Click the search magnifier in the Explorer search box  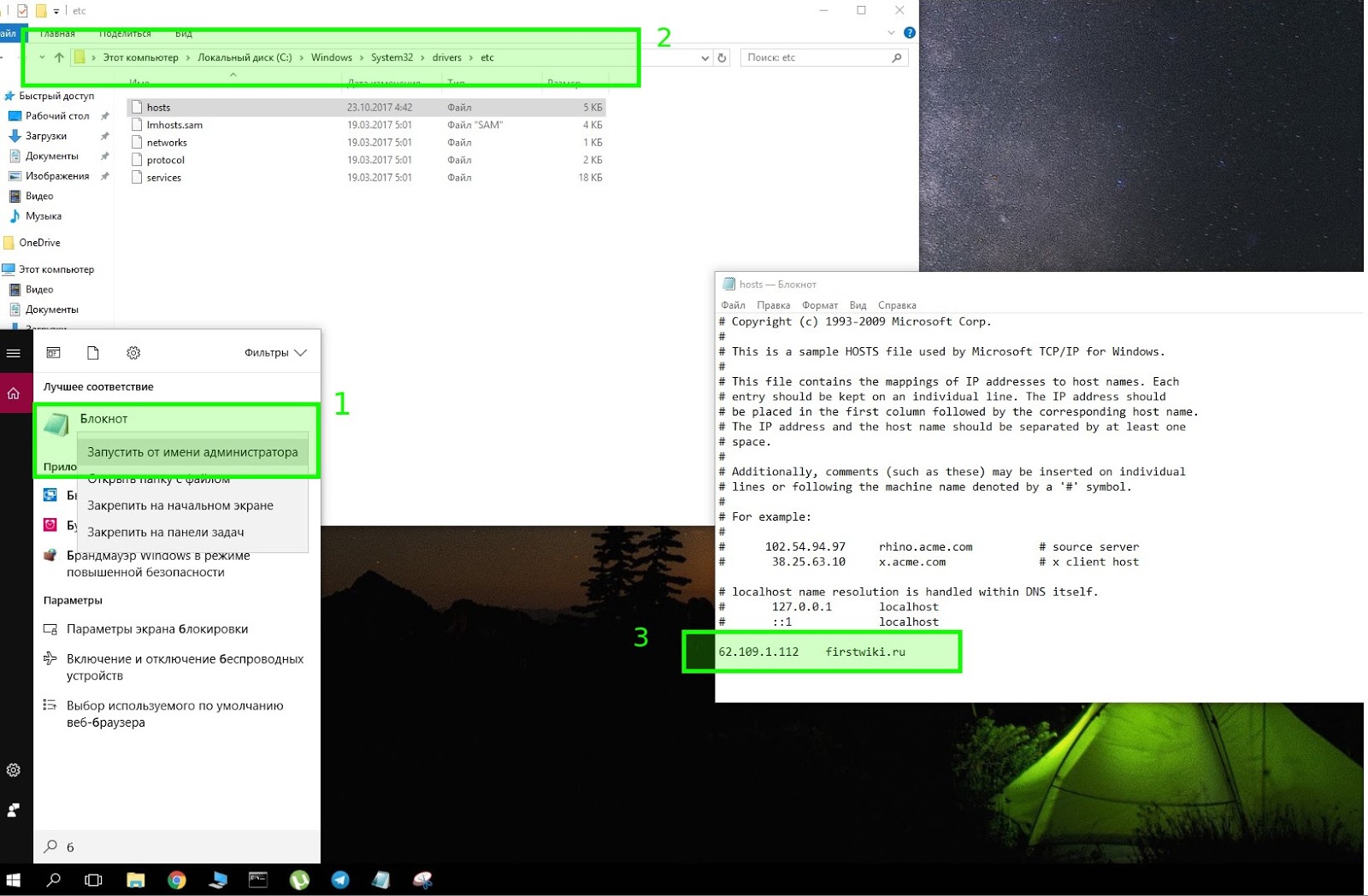[896, 57]
